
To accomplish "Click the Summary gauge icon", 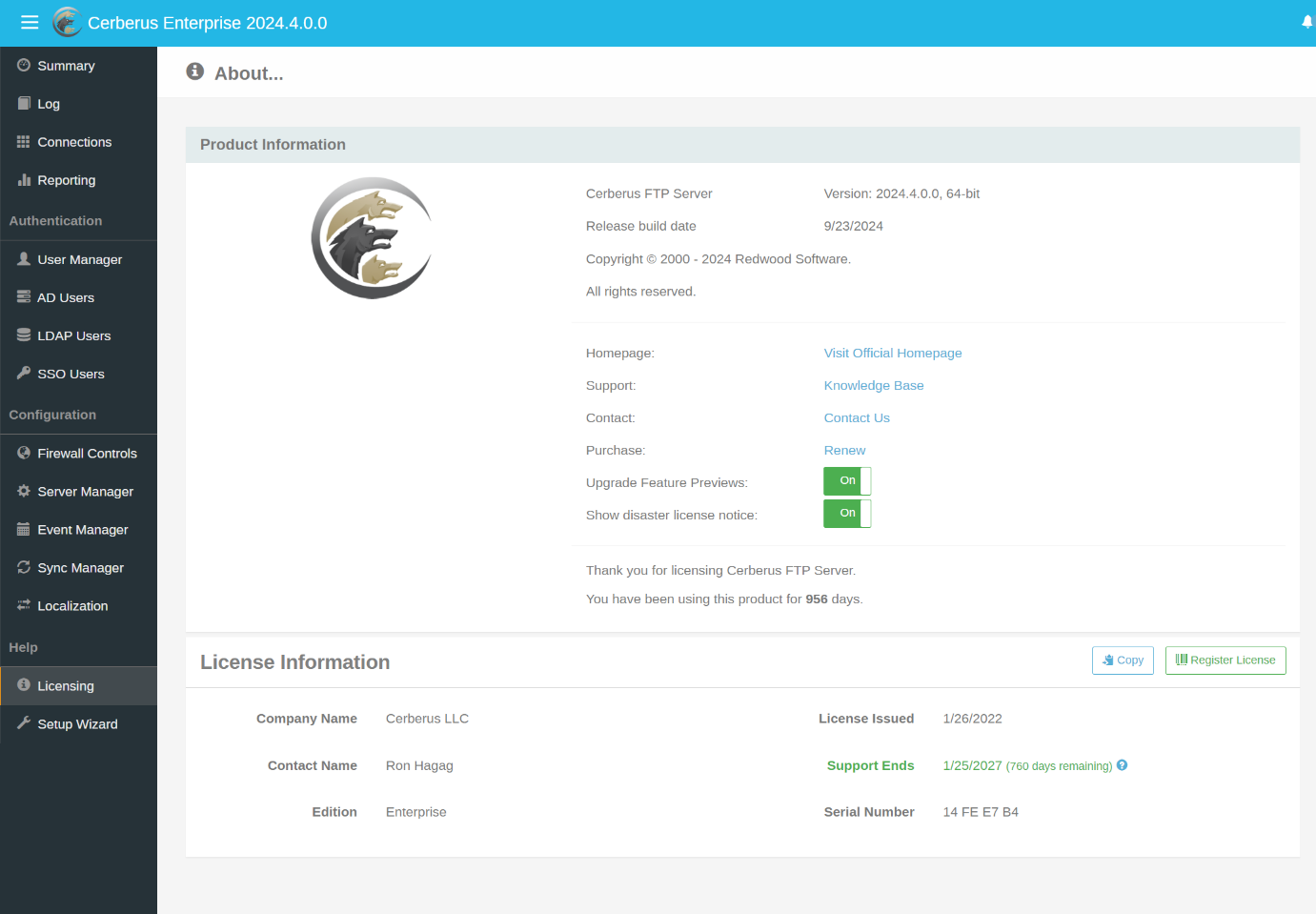I will click(x=24, y=65).
